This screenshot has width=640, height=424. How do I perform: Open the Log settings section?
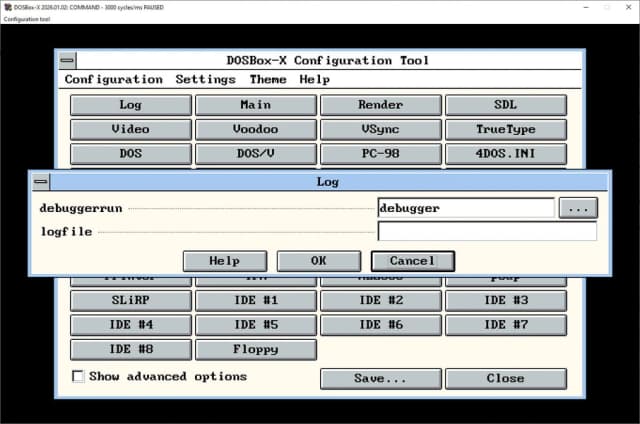131,105
